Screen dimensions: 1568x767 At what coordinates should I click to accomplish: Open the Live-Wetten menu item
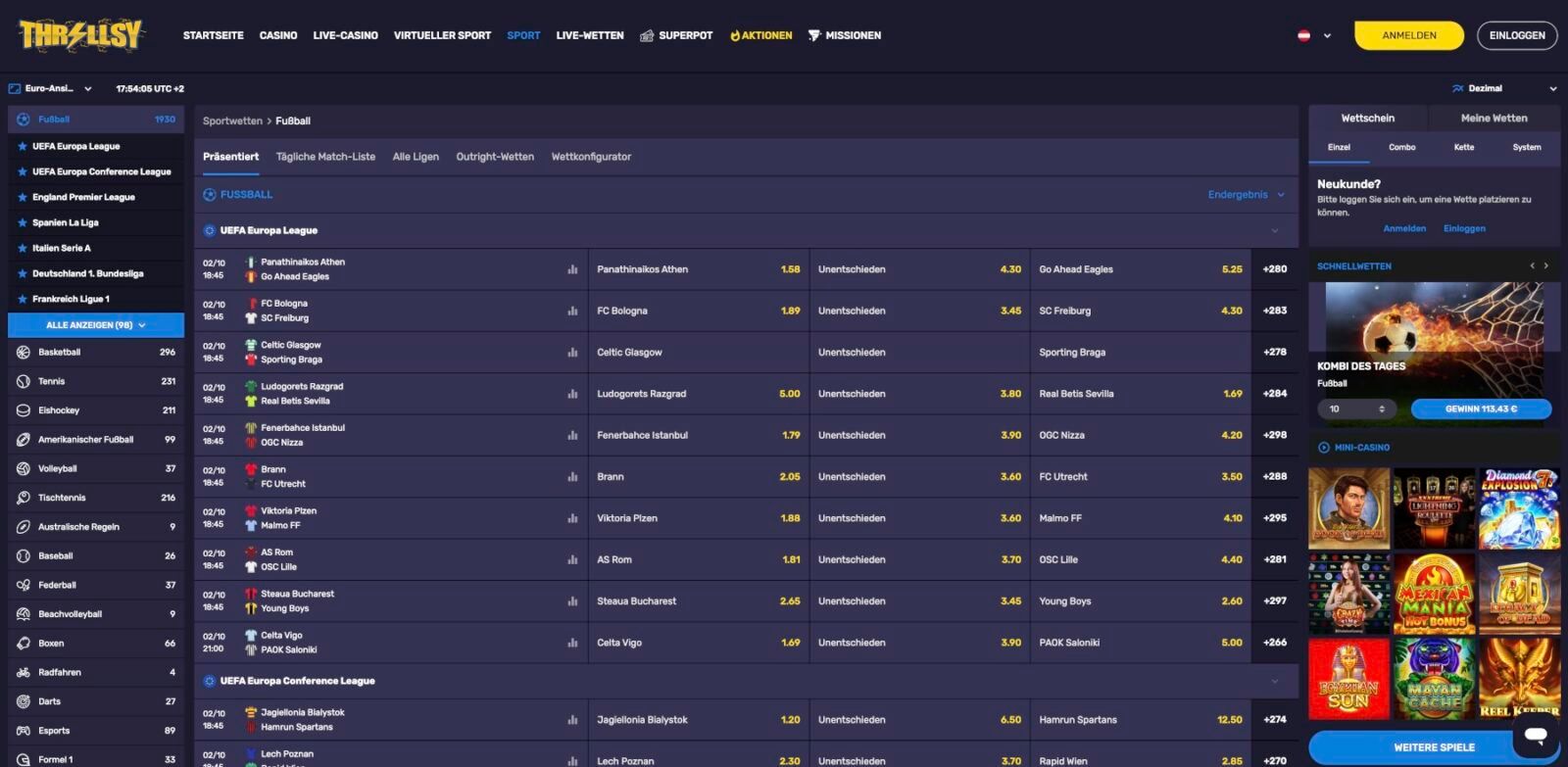(x=590, y=35)
